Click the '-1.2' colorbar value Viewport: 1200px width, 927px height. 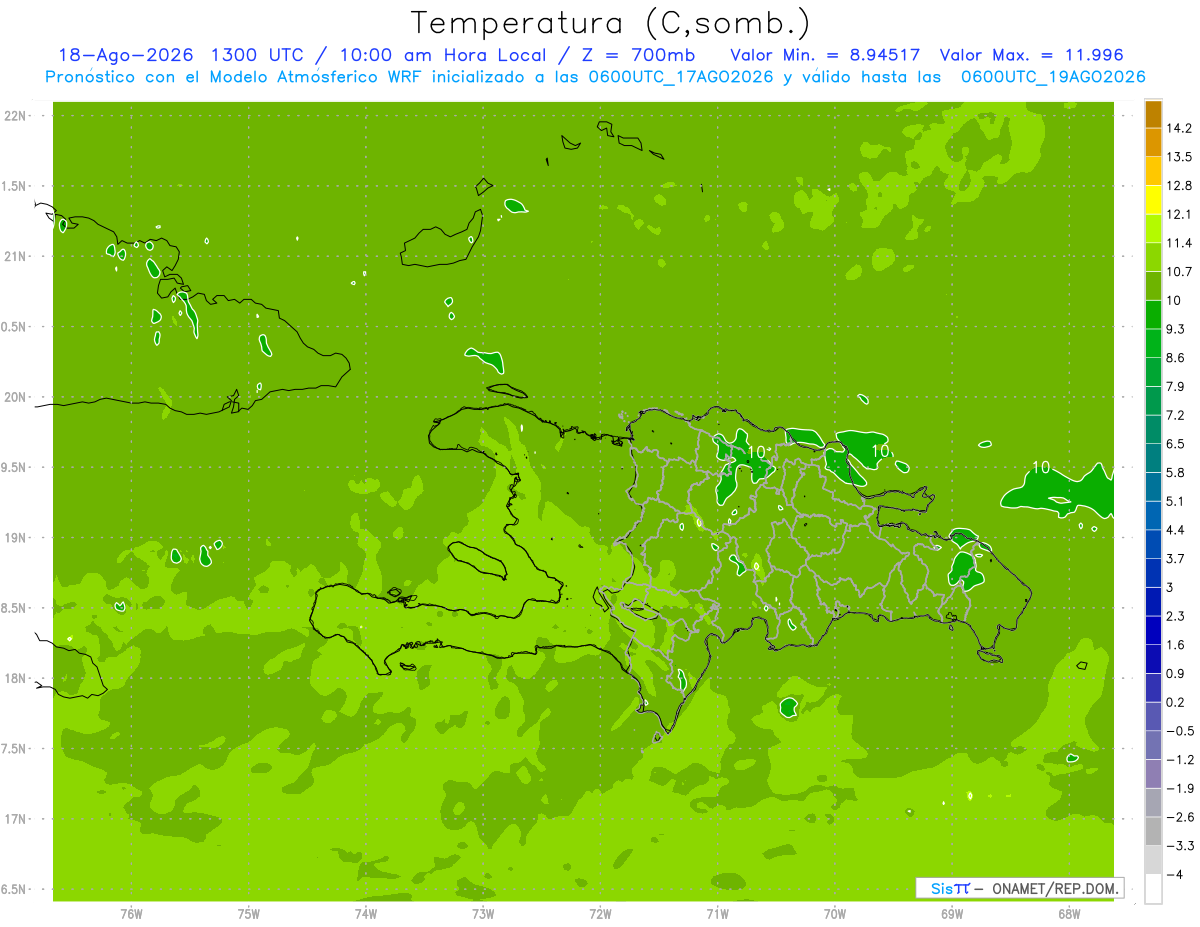point(1179,760)
